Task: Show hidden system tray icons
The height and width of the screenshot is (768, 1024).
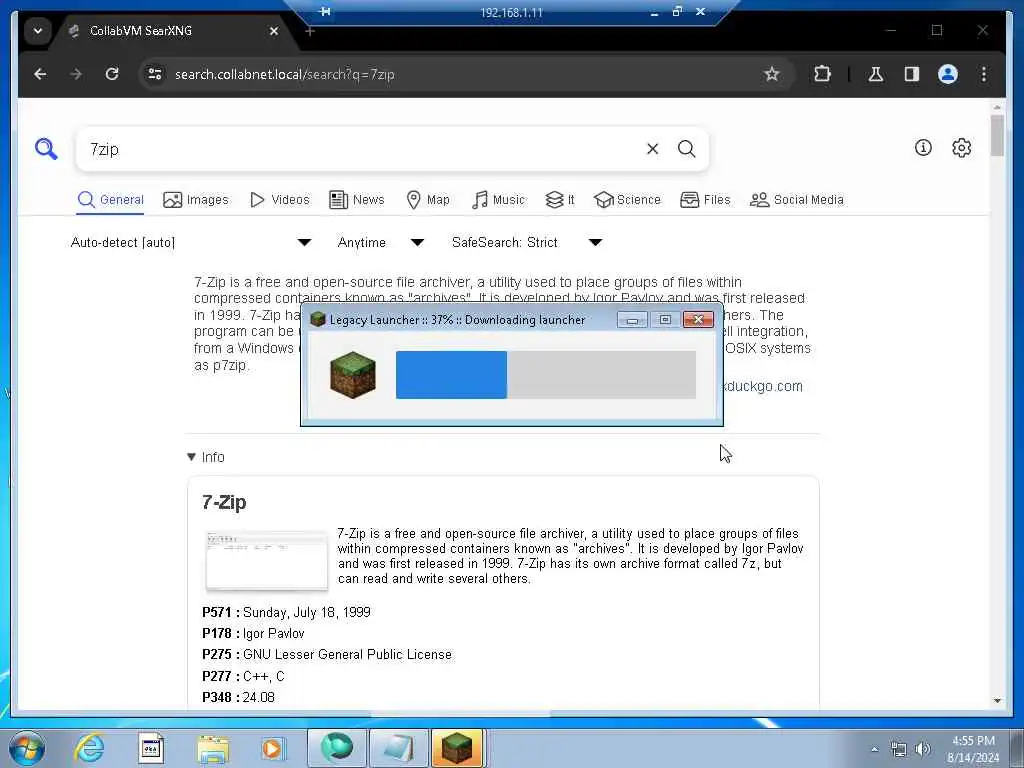Action: coord(874,749)
